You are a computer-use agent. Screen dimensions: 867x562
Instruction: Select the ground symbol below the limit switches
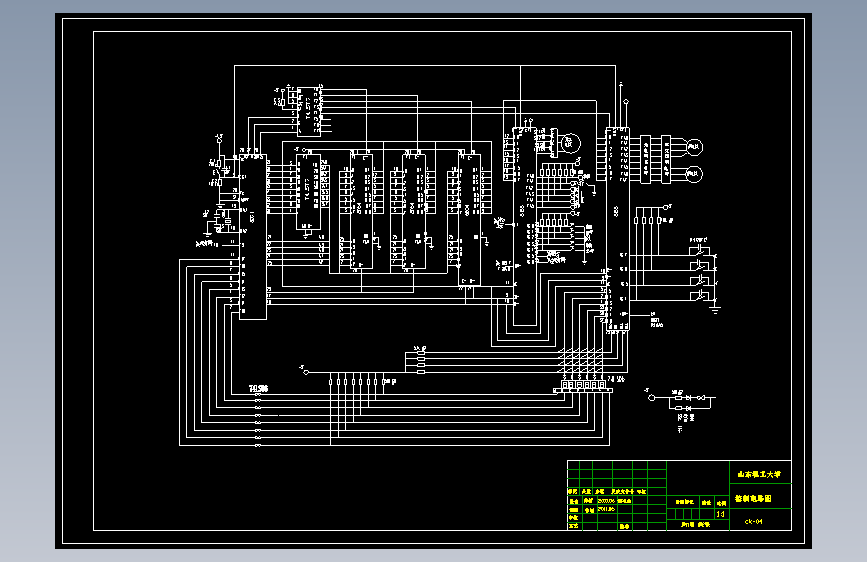click(715, 310)
